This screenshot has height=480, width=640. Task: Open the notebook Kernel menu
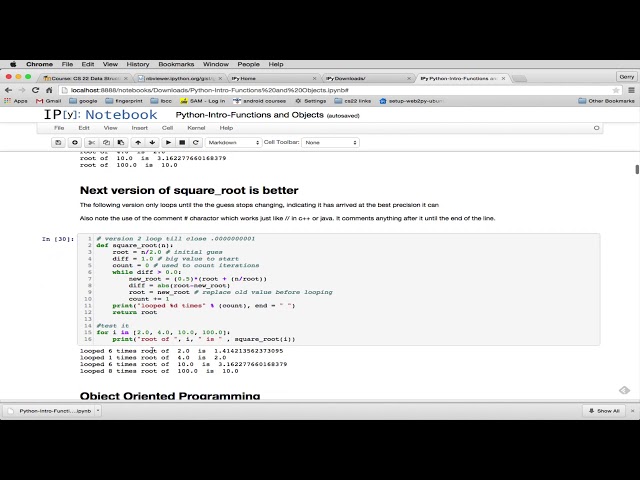[196, 128]
